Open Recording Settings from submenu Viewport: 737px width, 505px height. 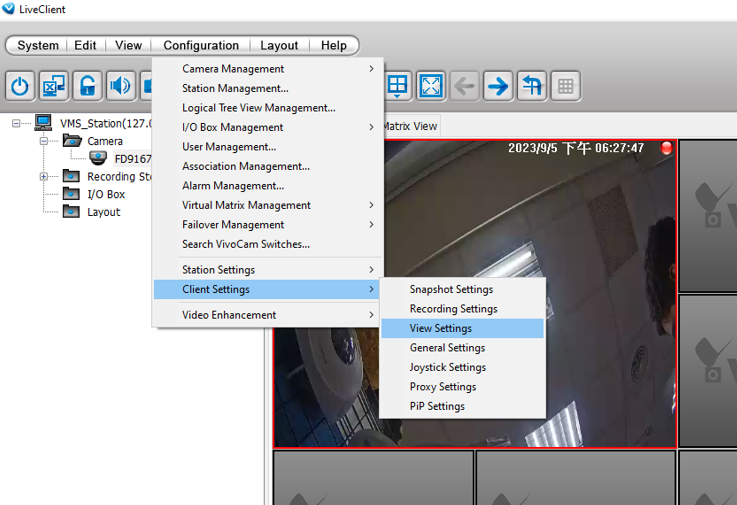(463, 308)
